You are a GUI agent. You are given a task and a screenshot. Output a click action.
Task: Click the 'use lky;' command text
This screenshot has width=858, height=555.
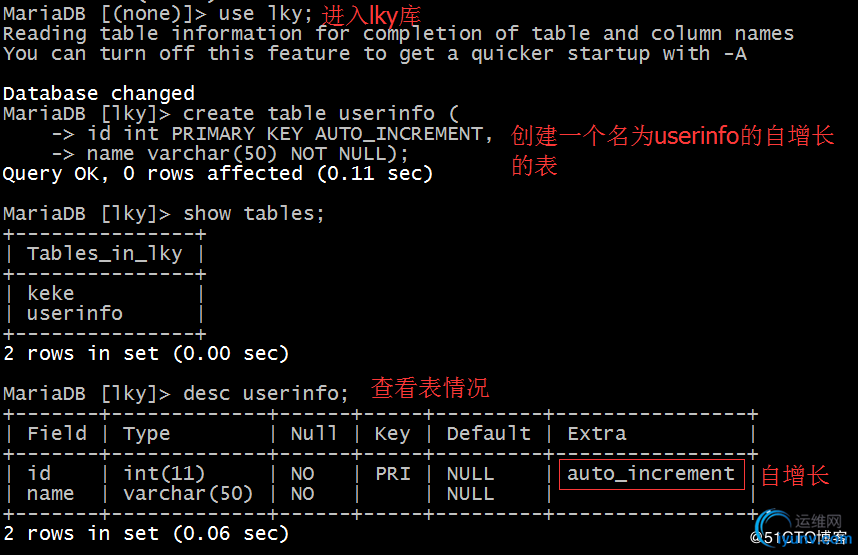click(x=266, y=14)
